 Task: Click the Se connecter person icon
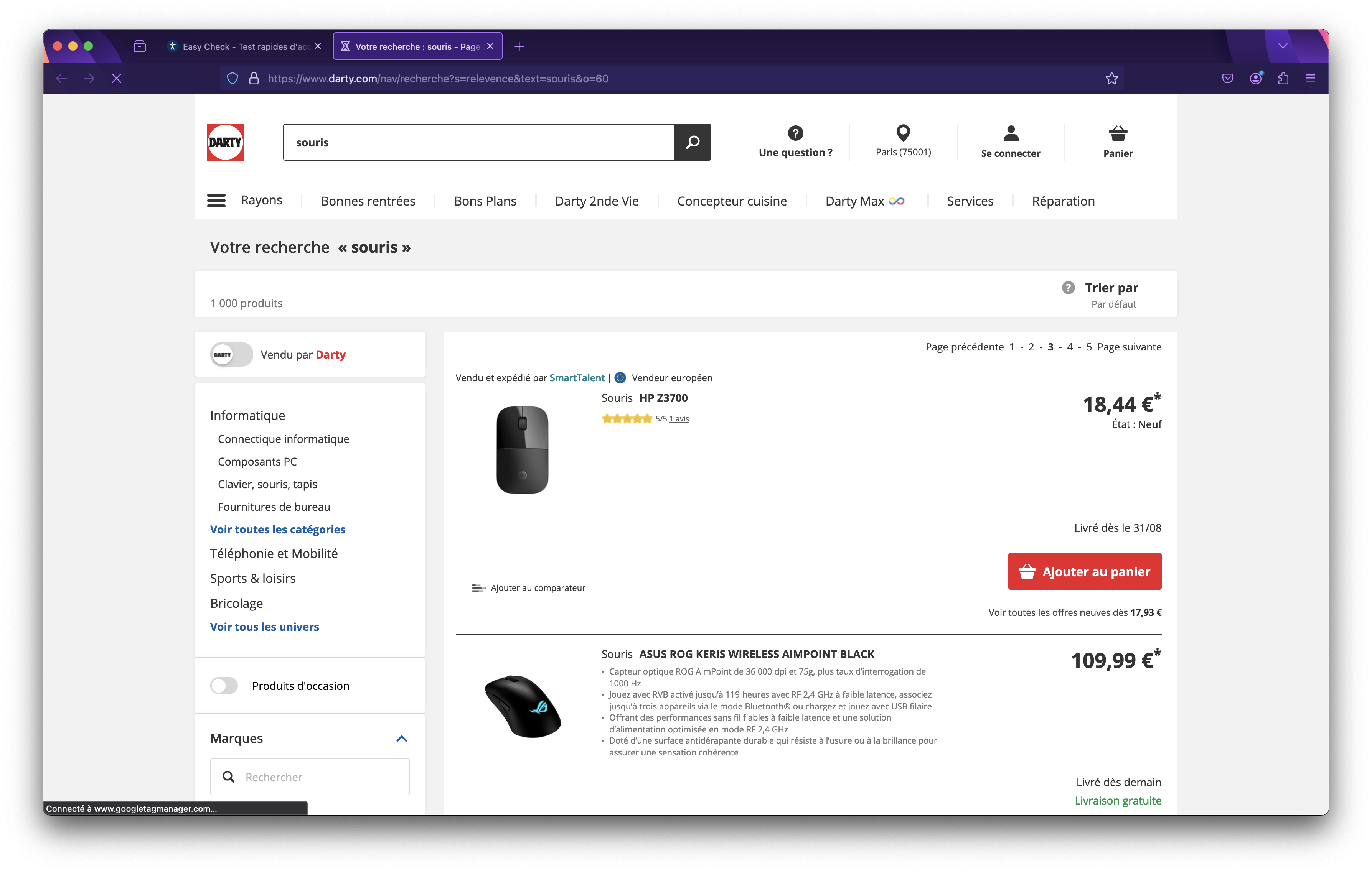tap(1011, 134)
